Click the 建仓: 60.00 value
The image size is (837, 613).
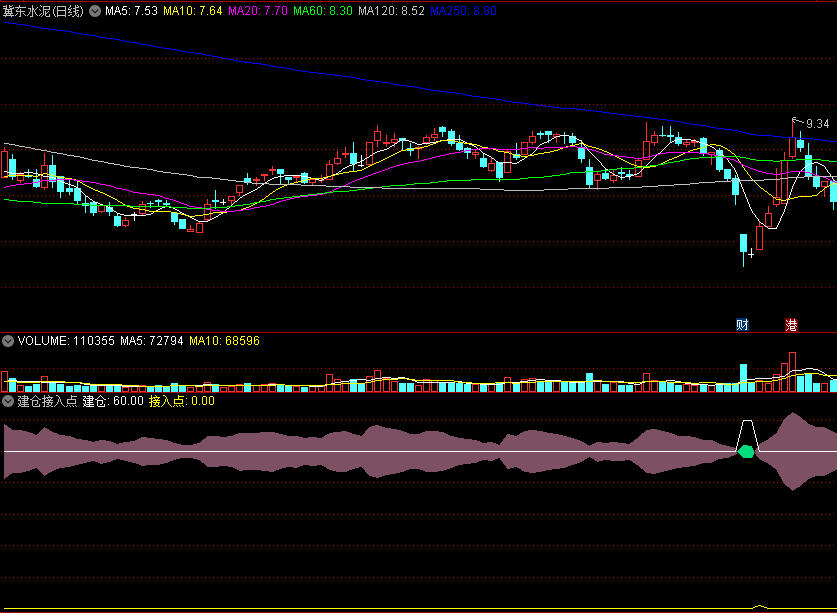[x=113, y=402]
